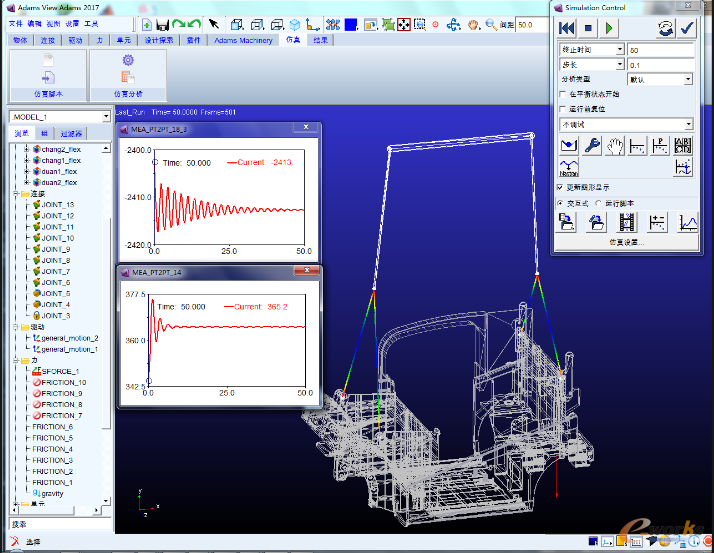The width and height of the screenshot is (714, 553).
Task: Click the document import arrow icon in ribbon
Action: click(x=48, y=77)
